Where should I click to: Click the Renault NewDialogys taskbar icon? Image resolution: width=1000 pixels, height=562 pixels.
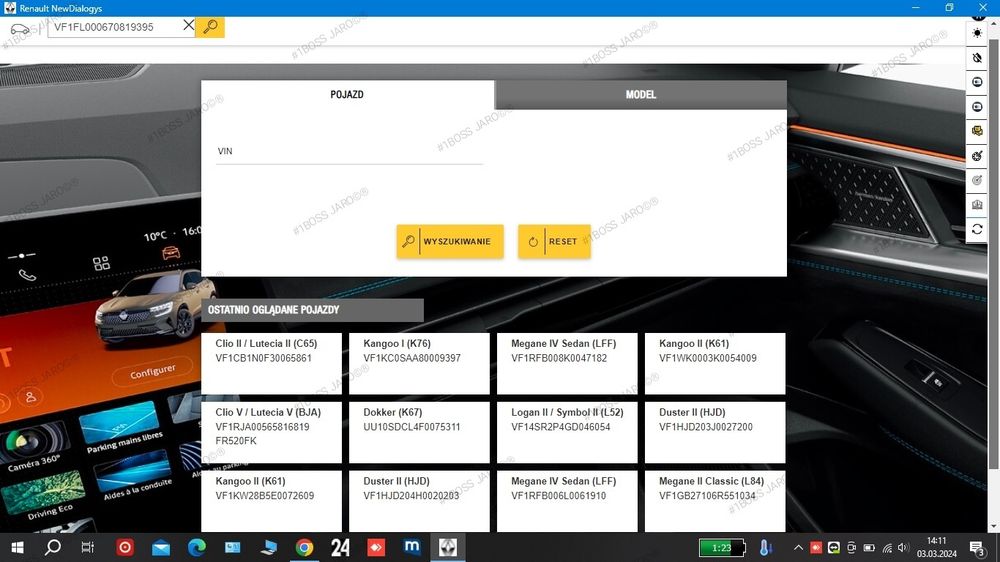(448, 547)
